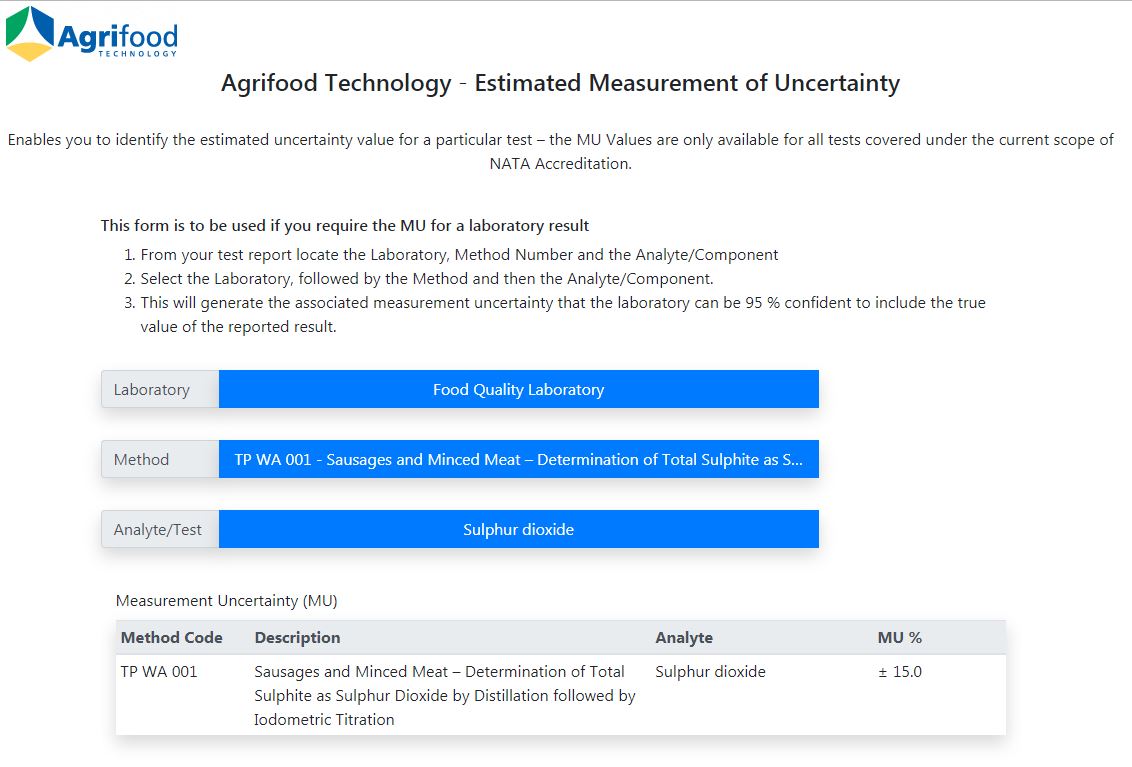Open the Analyte/Test dropdown showing Sulphur dioxide
This screenshot has width=1132, height=767.
(x=518, y=529)
